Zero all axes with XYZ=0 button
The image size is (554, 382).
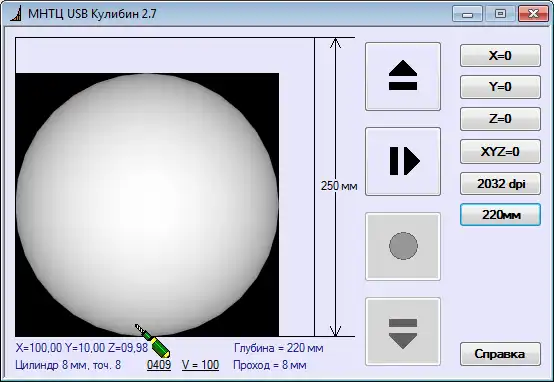point(500,152)
